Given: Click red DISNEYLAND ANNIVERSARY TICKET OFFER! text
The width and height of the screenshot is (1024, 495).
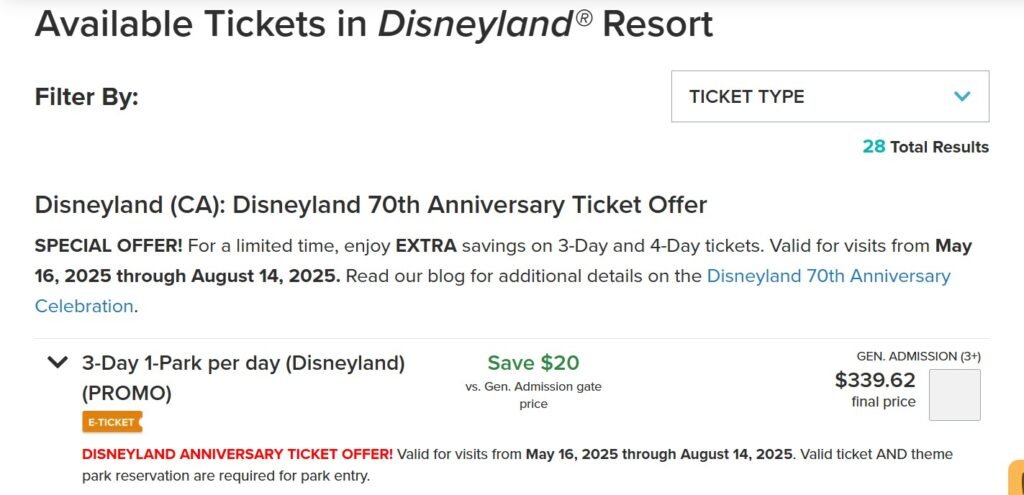Looking at the screenshot, I should pos(238,454).
